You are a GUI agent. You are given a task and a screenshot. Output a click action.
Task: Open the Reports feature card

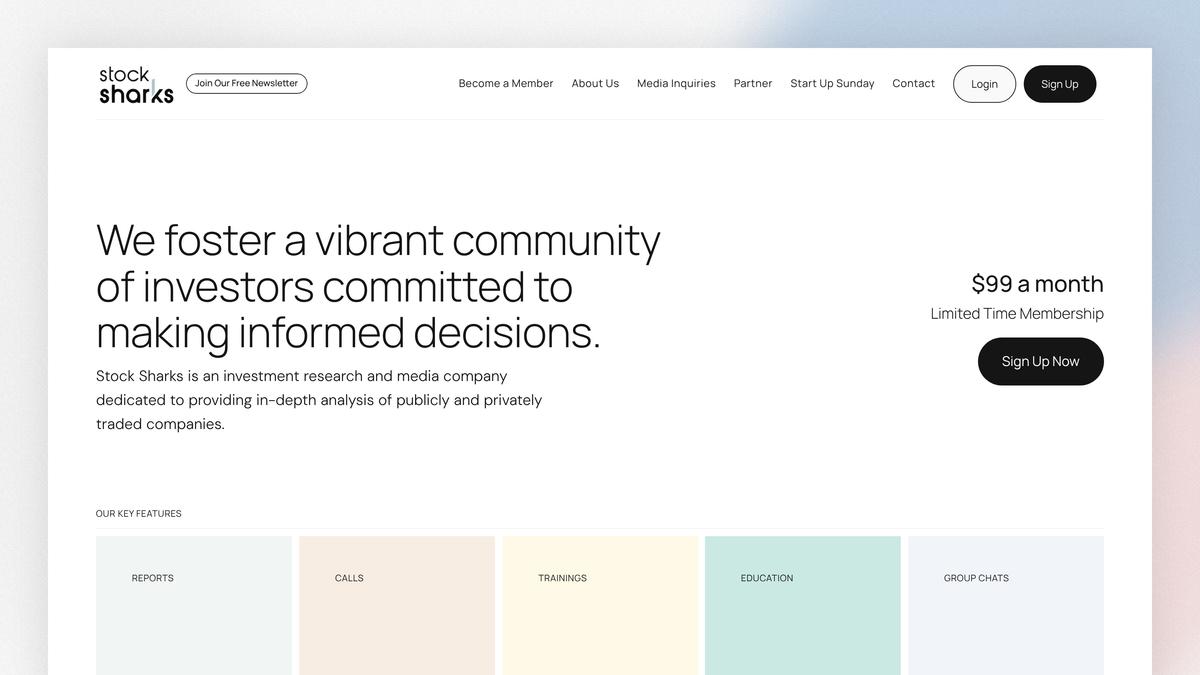[x=194, y=605]
